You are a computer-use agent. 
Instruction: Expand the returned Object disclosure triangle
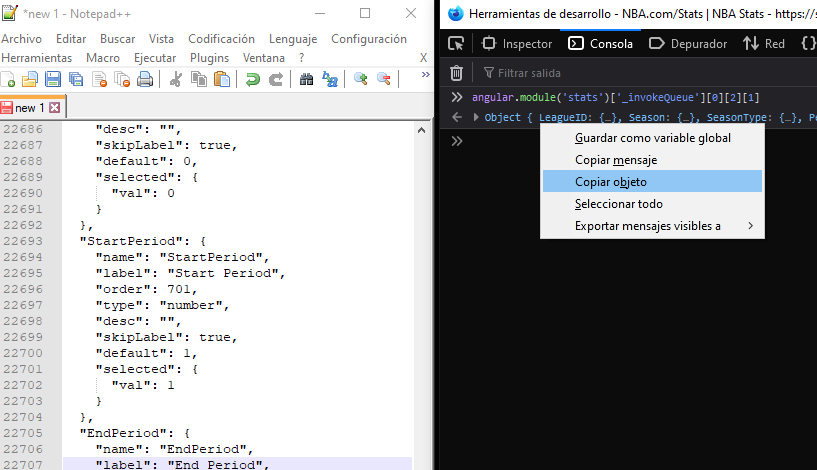coord(476,117)
